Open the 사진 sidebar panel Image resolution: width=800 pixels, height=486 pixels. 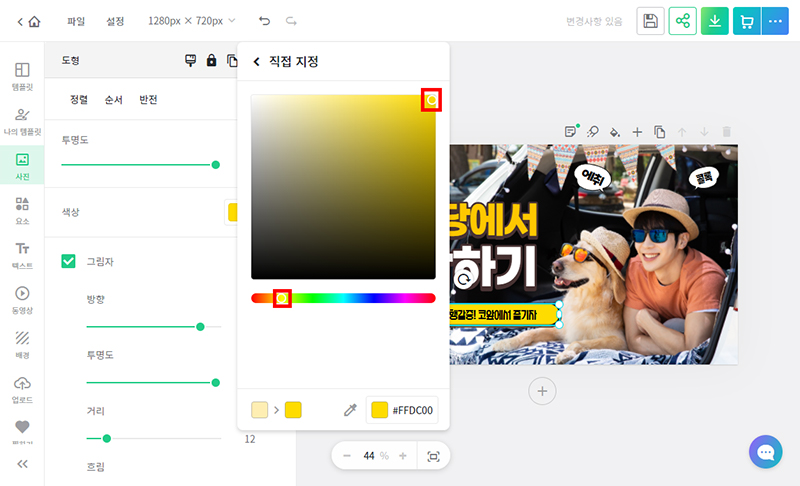click(x=22, y=166)
